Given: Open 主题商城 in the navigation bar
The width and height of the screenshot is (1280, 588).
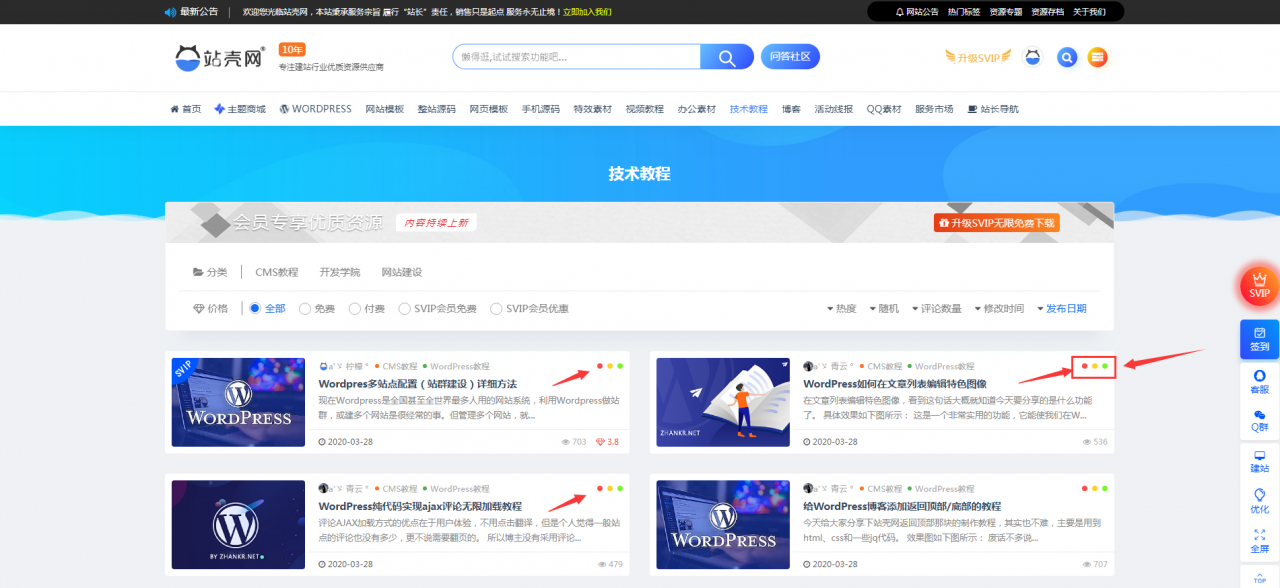Looking at the screenshot, I should click(240, 109).
